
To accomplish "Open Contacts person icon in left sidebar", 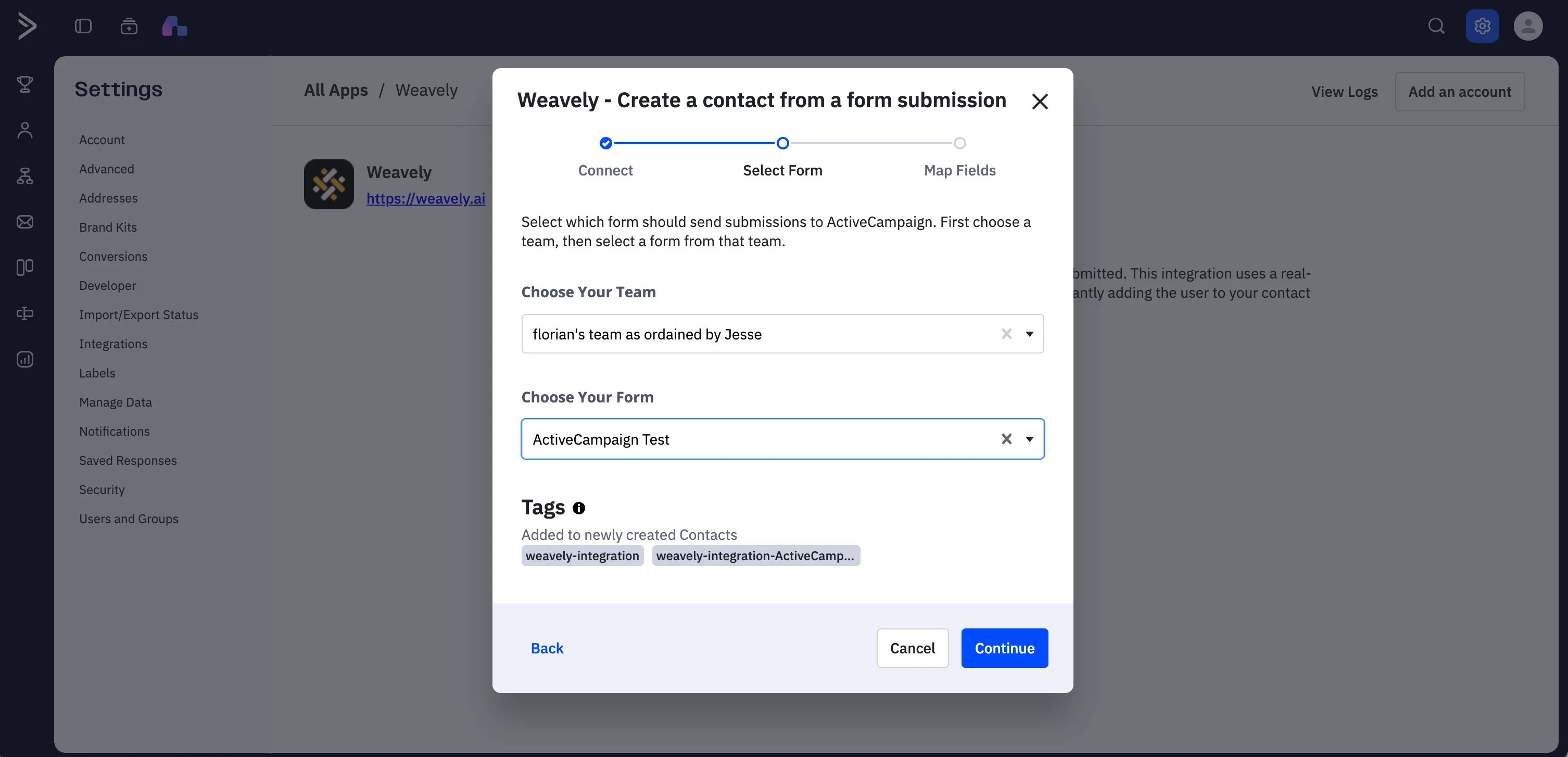I will click(x=25, y=130).
